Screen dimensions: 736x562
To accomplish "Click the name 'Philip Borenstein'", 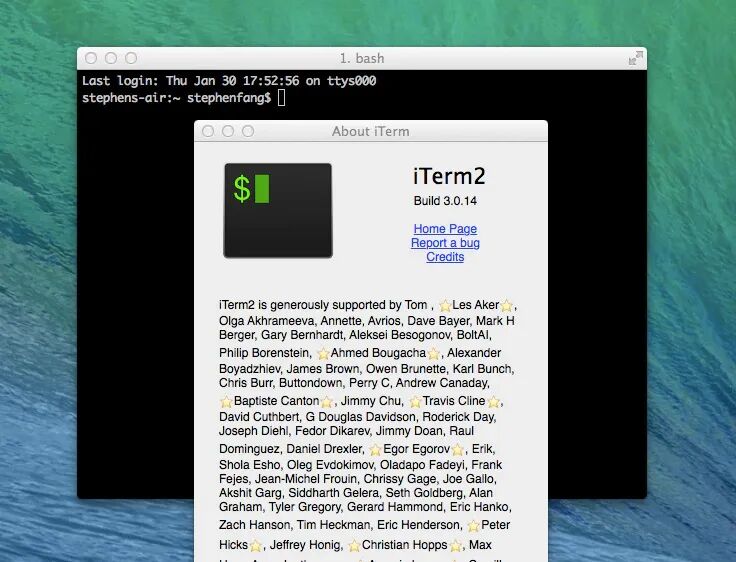I will [x=265, y=353].
